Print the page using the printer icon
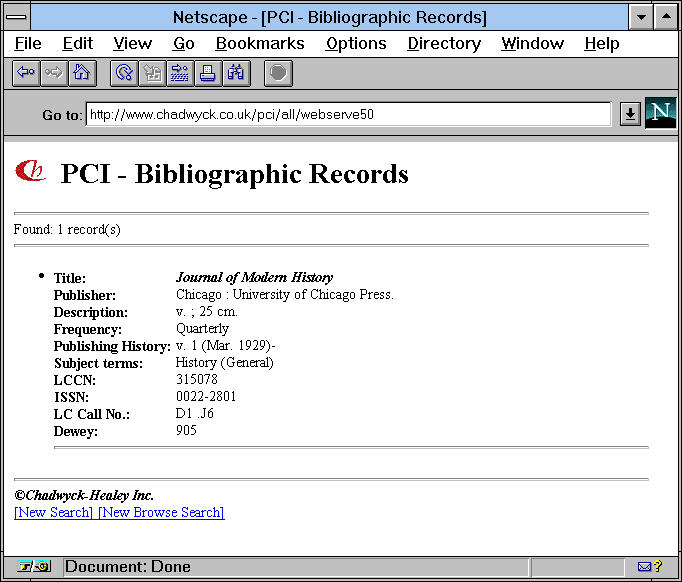Viewport: 682px width, 582px height. point(207,73)
